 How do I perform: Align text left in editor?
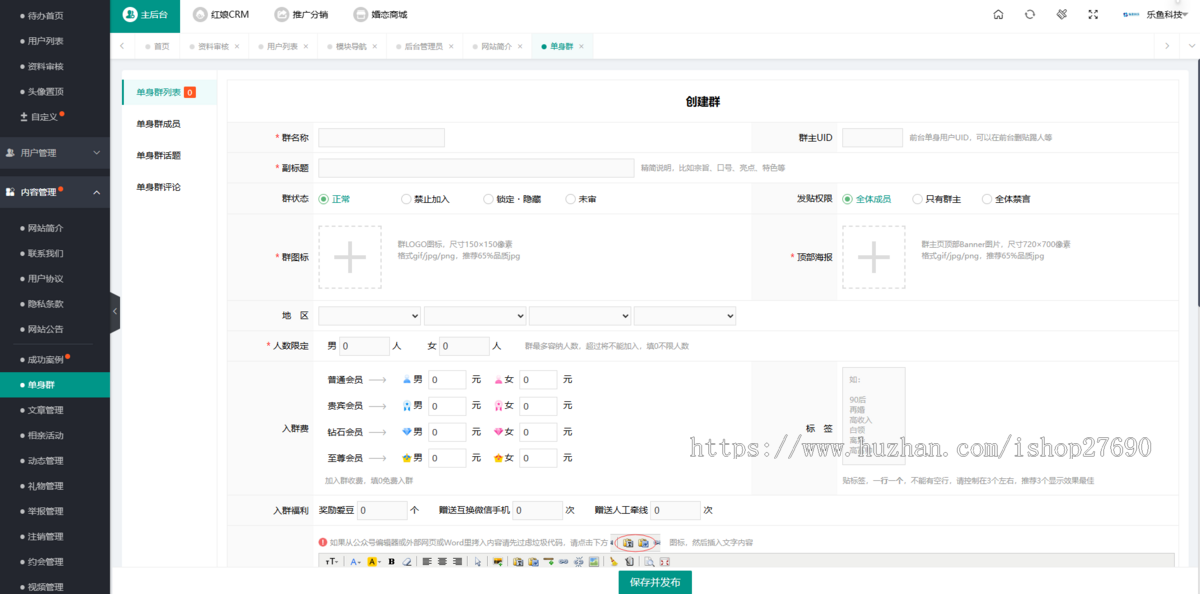426,562
